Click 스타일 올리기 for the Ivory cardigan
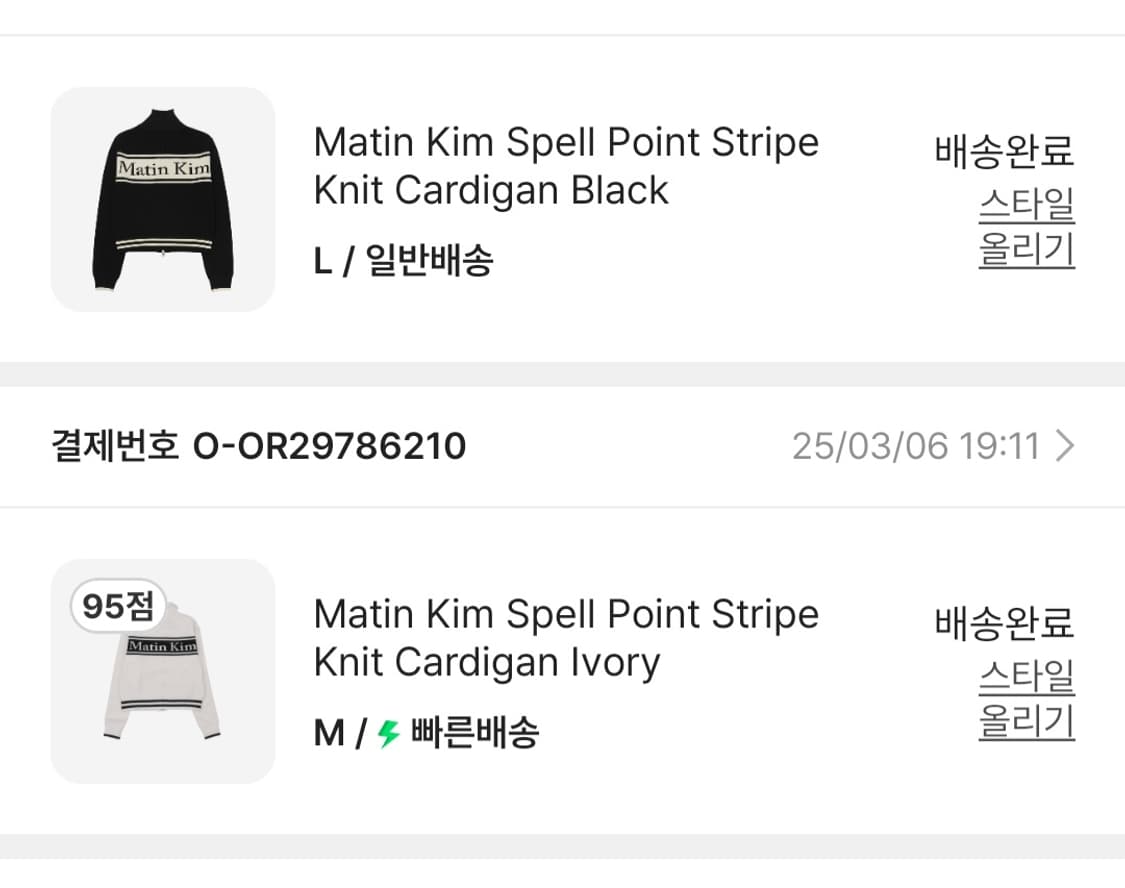 tap(1026, 699)
